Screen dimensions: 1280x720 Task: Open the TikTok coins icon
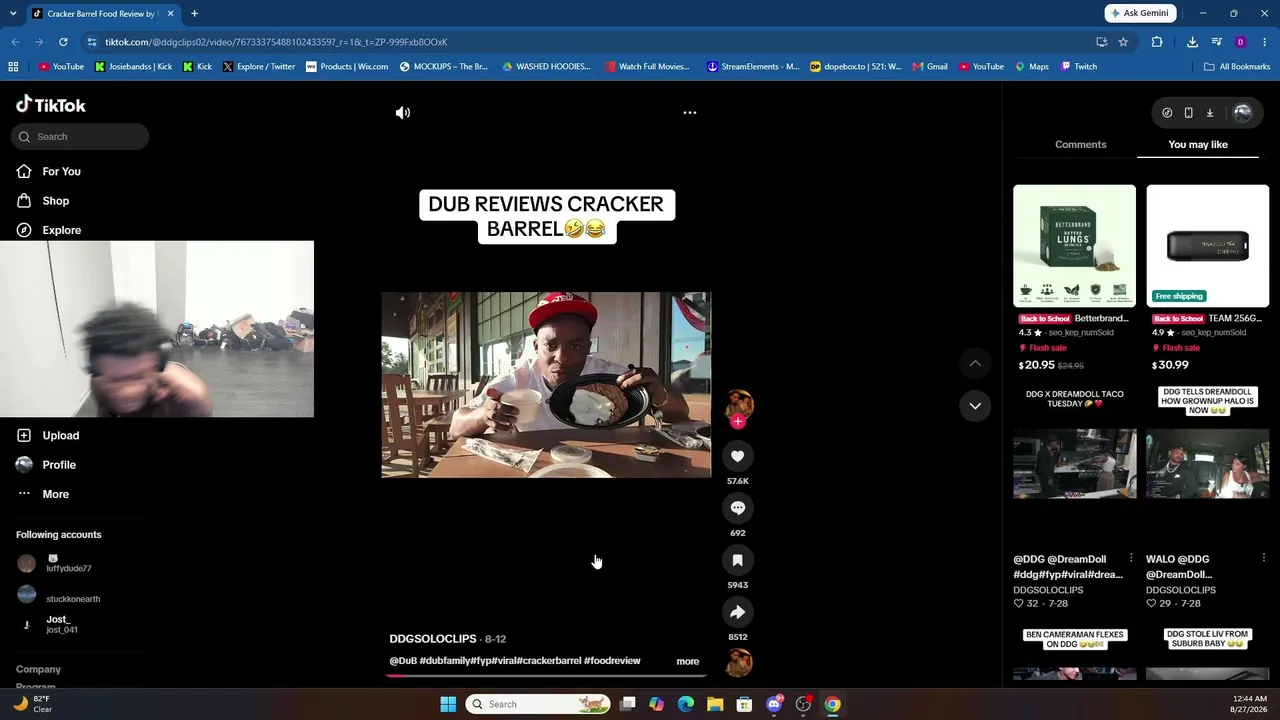(x=1167, y=113)
